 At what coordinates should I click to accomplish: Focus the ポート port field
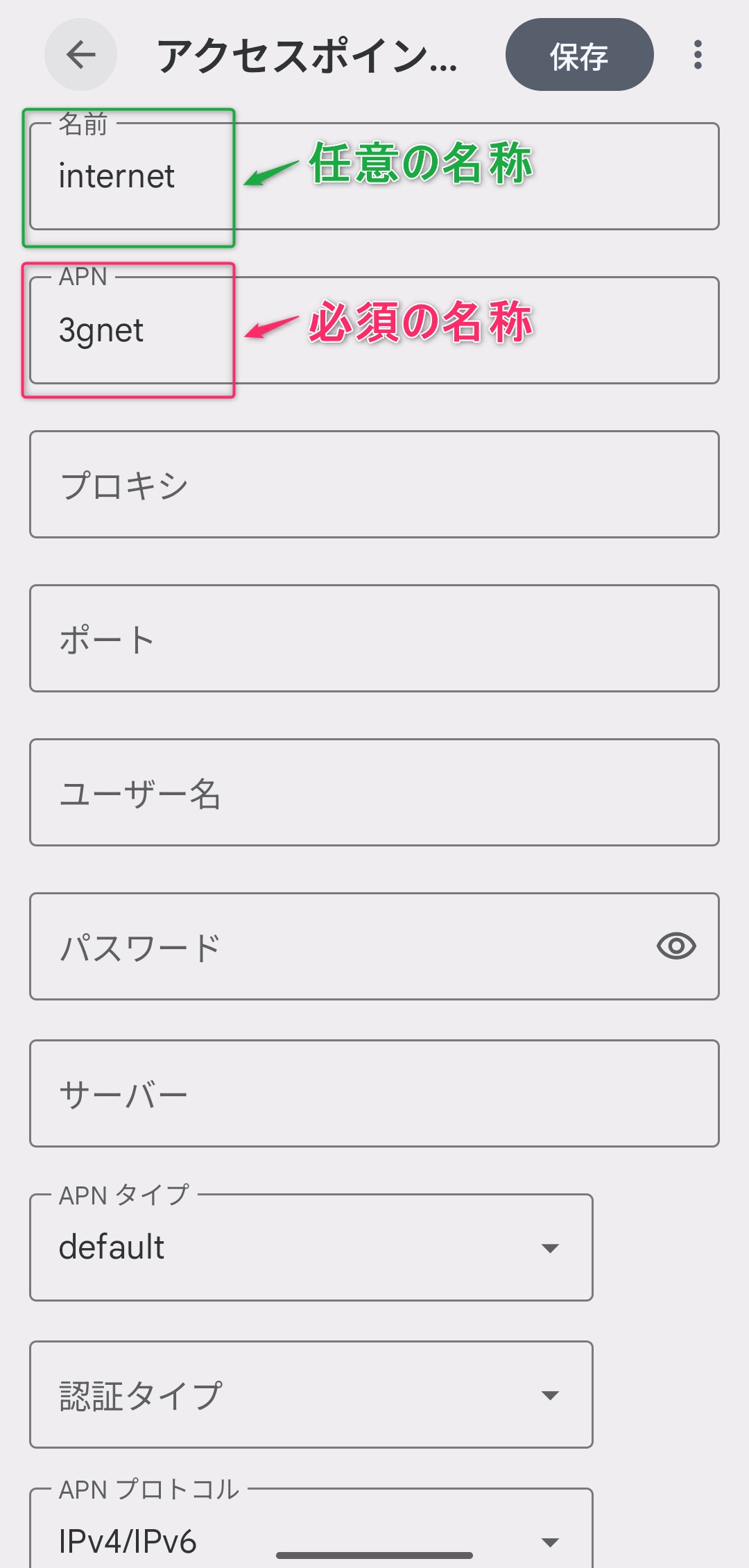(374, 638)
